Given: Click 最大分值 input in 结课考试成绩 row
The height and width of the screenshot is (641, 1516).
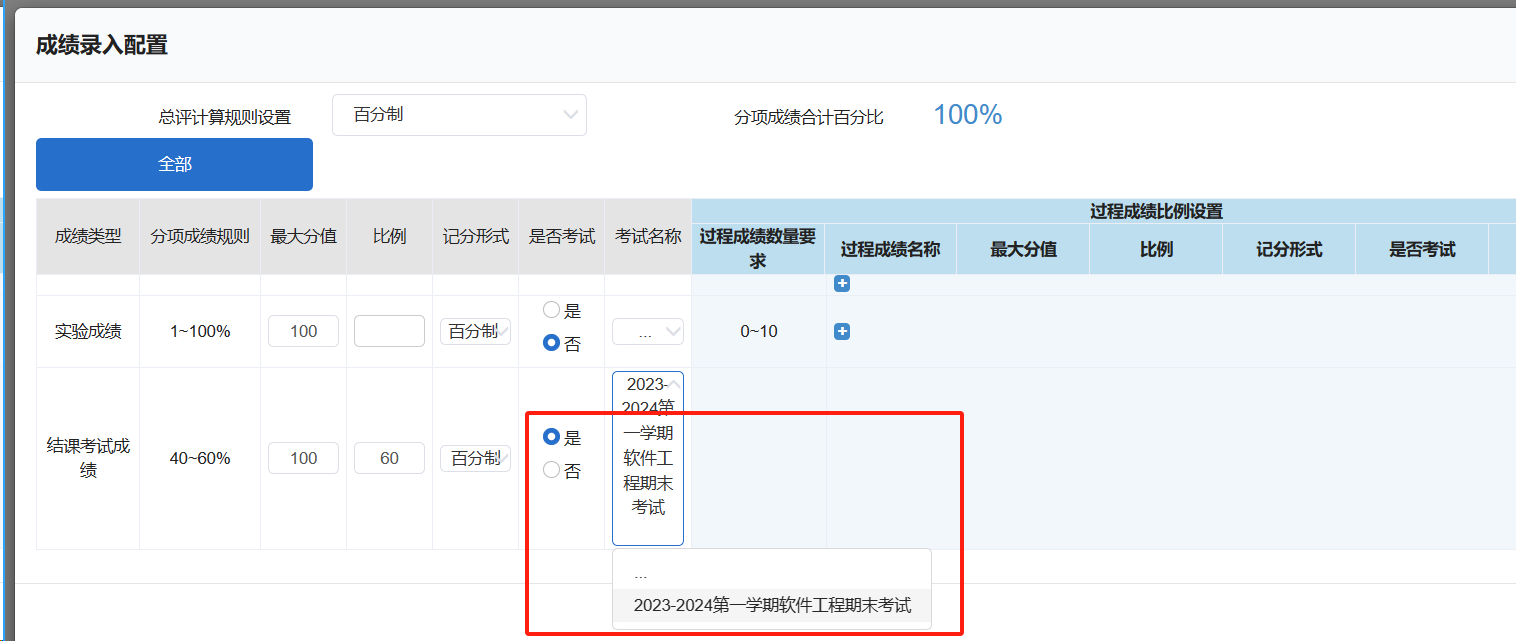Looking at the screenshot, I should [303, 458].
